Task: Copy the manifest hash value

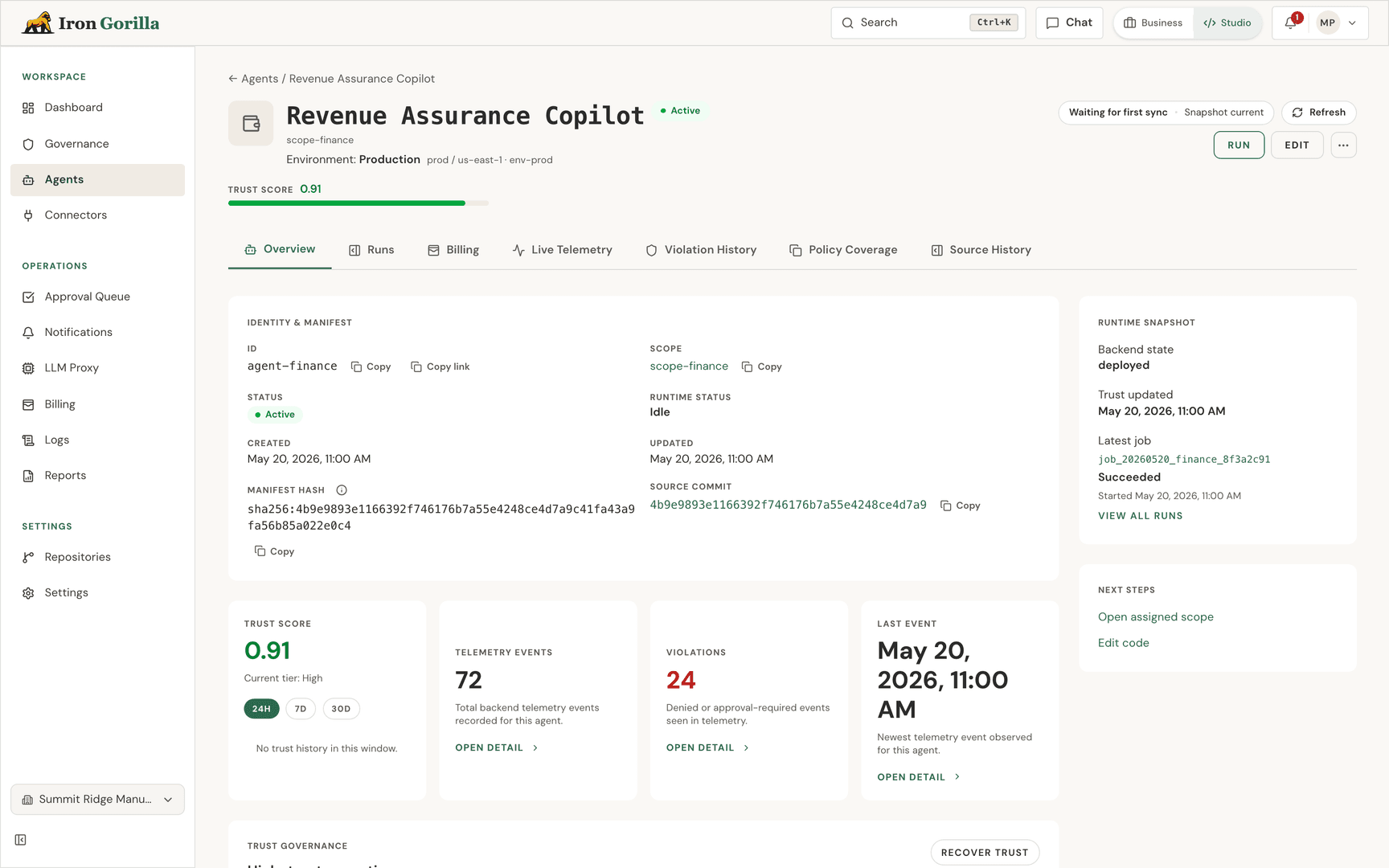Action: pyautogui.click(x=274, y=551)
